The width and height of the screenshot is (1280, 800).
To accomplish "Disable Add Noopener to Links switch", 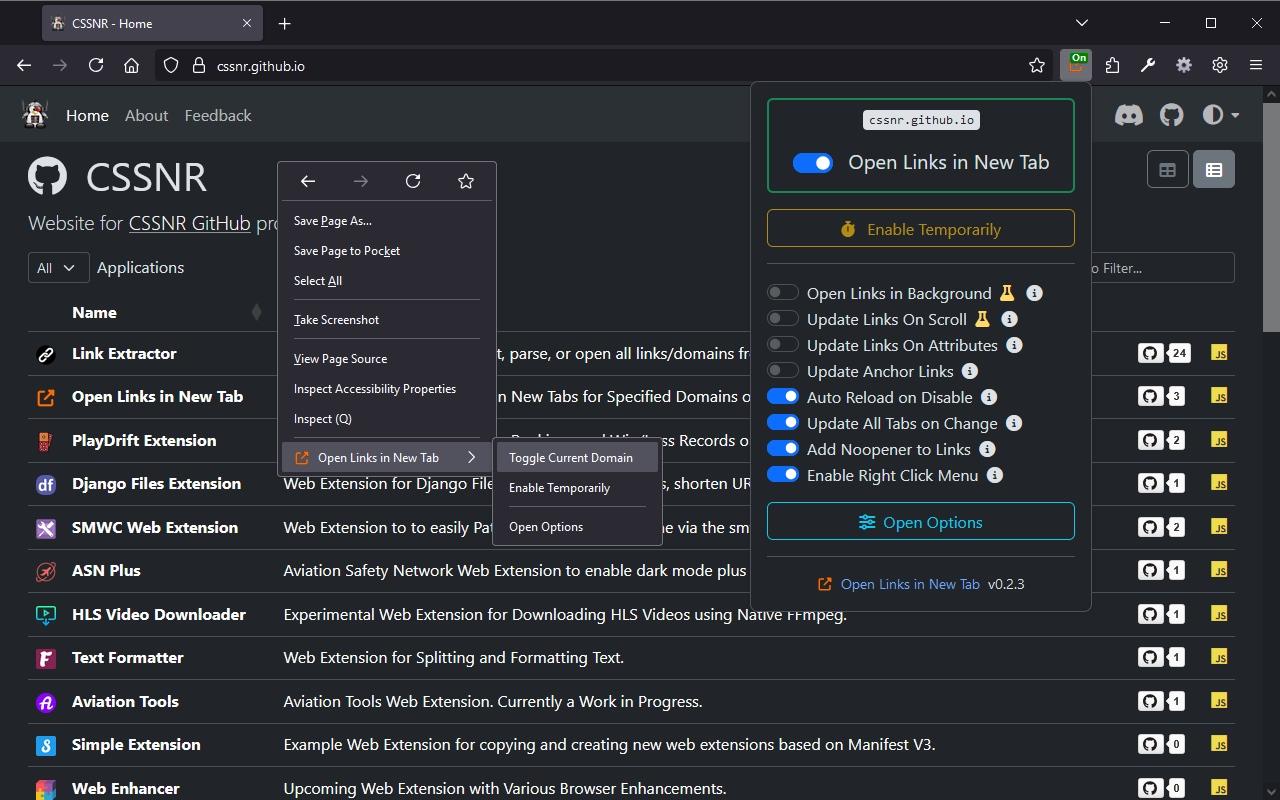I will 782,449.
